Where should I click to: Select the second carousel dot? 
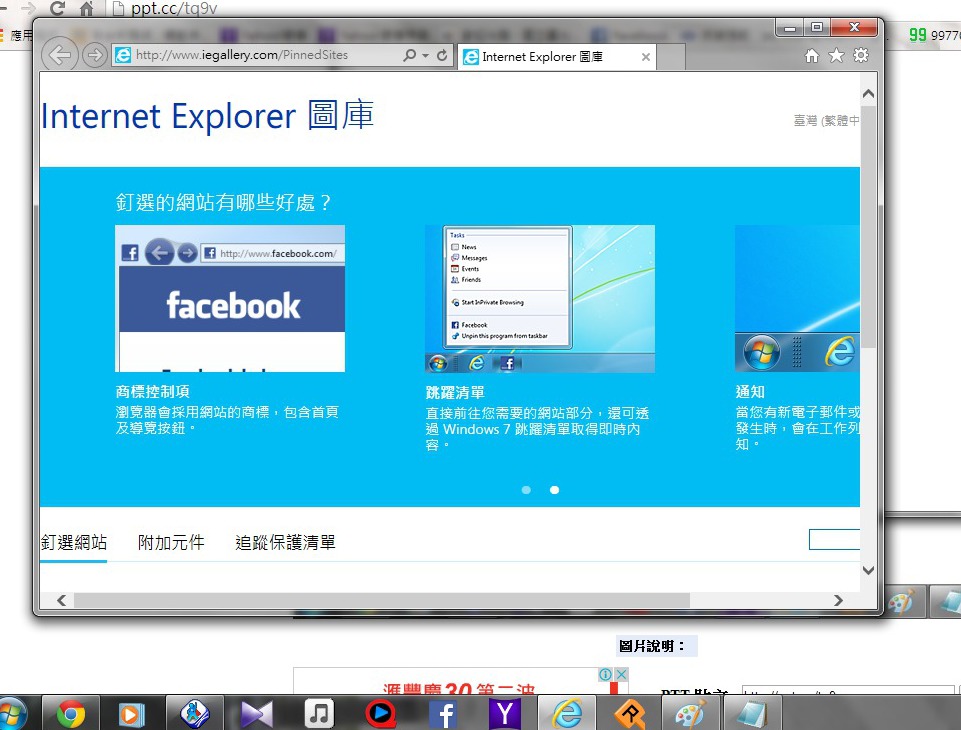pyautogui.click(x=554, y=490)
